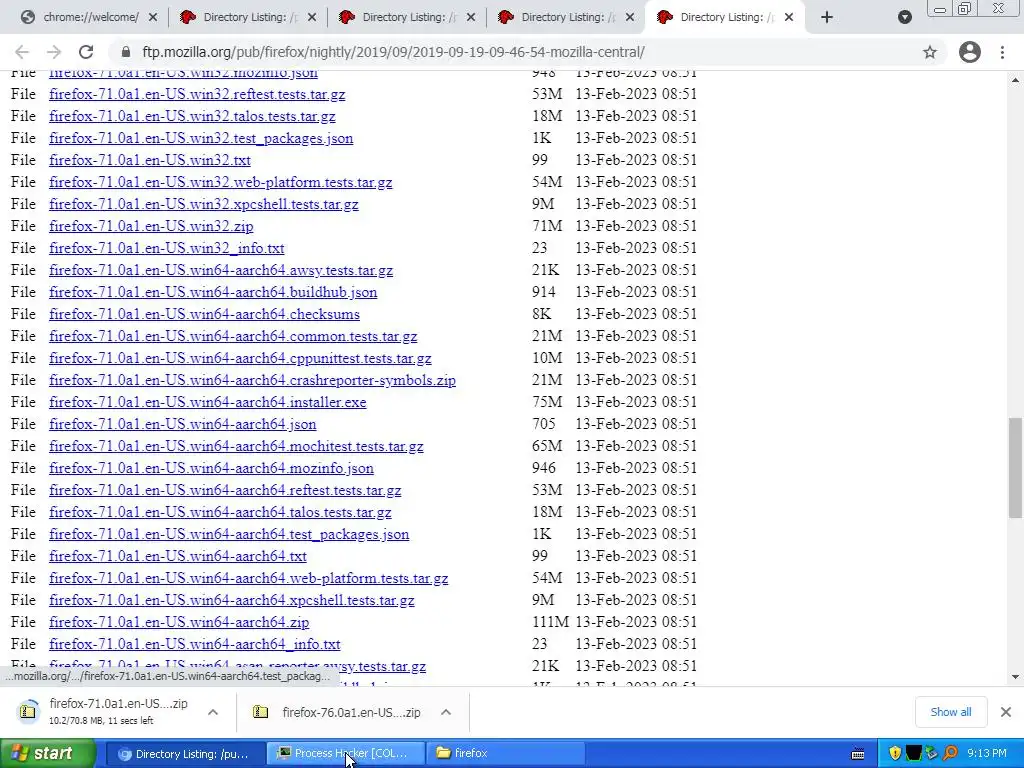This screenshot has width=1024, height=768.
Task: Close the active Directory Listing tab
Action: click(789, 18)
